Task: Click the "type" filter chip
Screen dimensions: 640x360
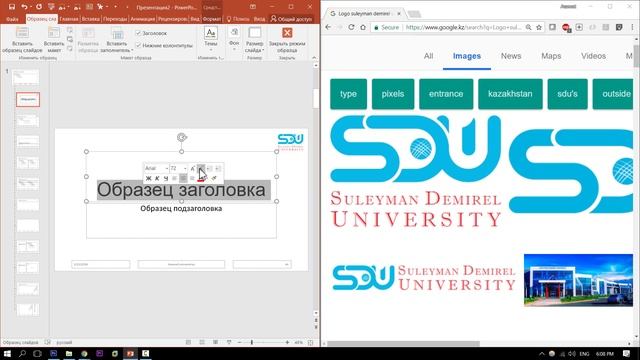Action: [349, 94]
